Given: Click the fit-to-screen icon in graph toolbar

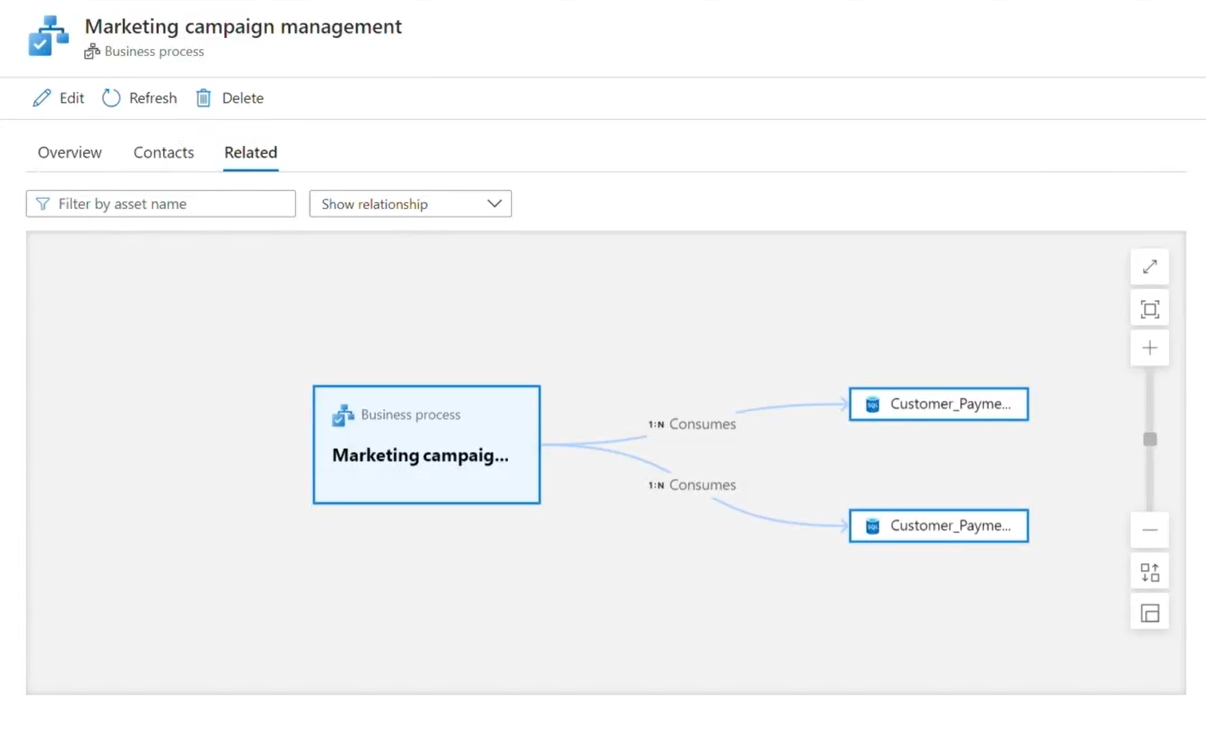Looking at the screenshot, I should (1148, 308).
